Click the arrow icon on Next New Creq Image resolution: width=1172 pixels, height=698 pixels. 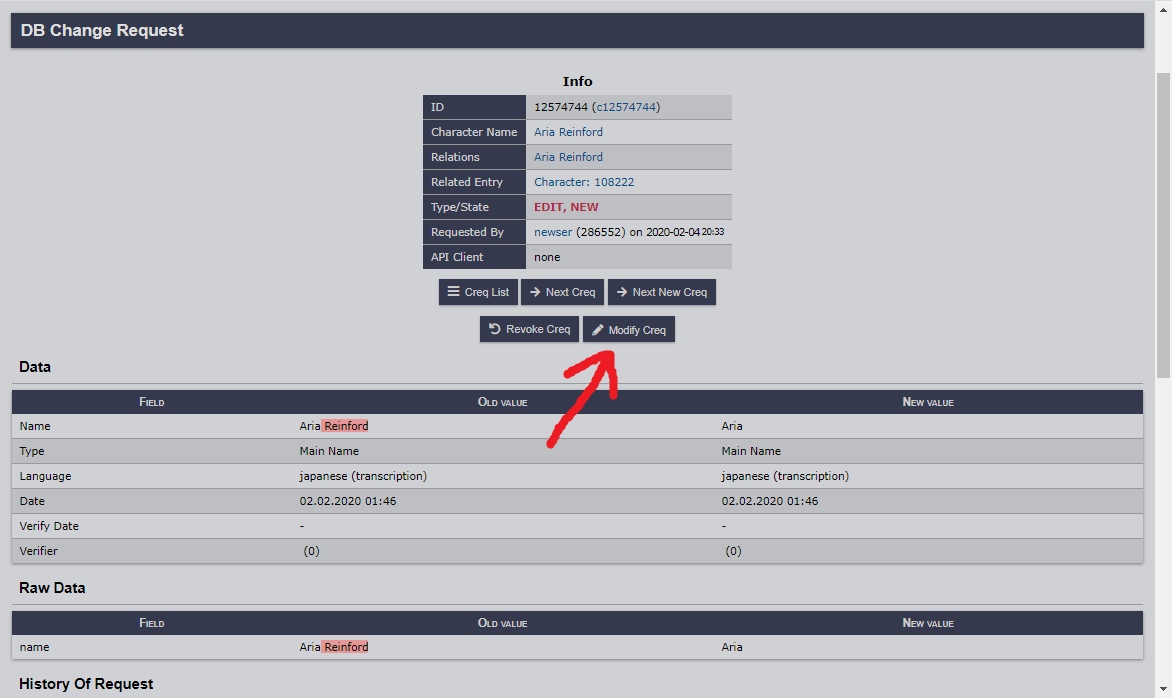621,292
